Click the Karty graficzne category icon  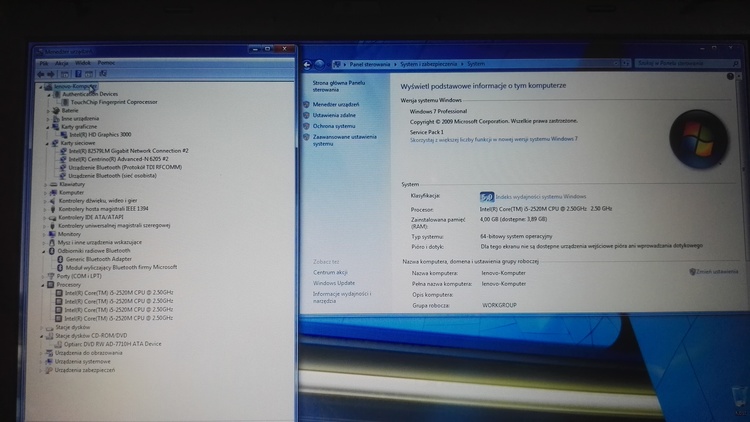click(x=55, y=127)
